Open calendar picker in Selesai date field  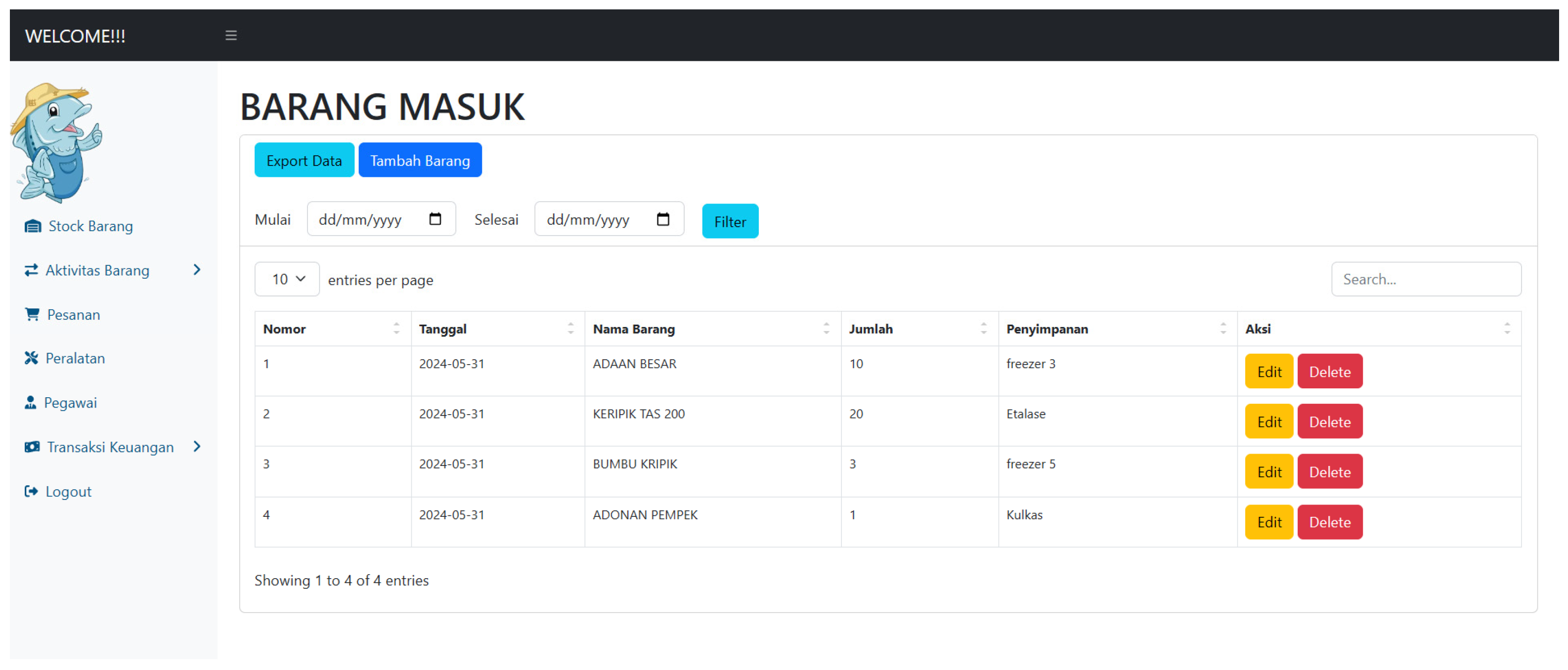tap(663, 219)
